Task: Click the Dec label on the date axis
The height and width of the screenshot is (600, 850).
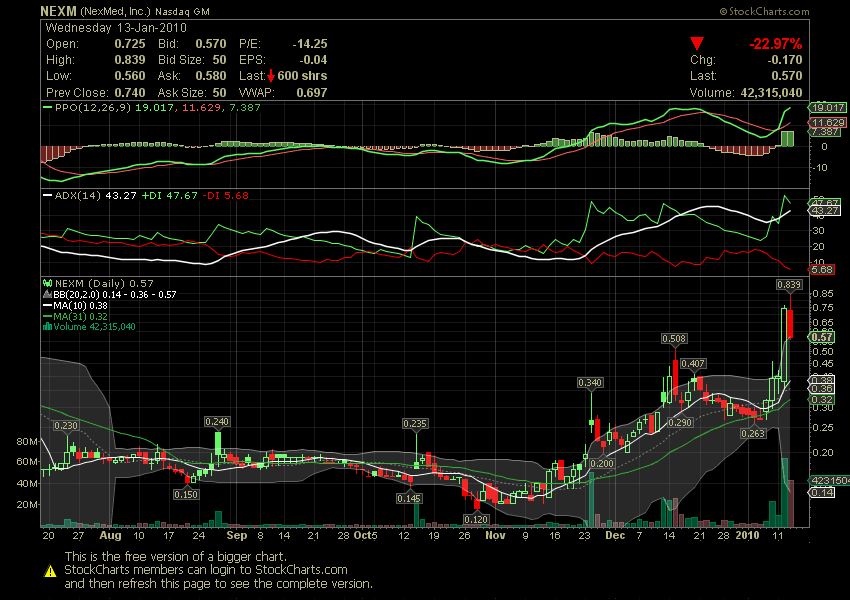Action: 614,536
